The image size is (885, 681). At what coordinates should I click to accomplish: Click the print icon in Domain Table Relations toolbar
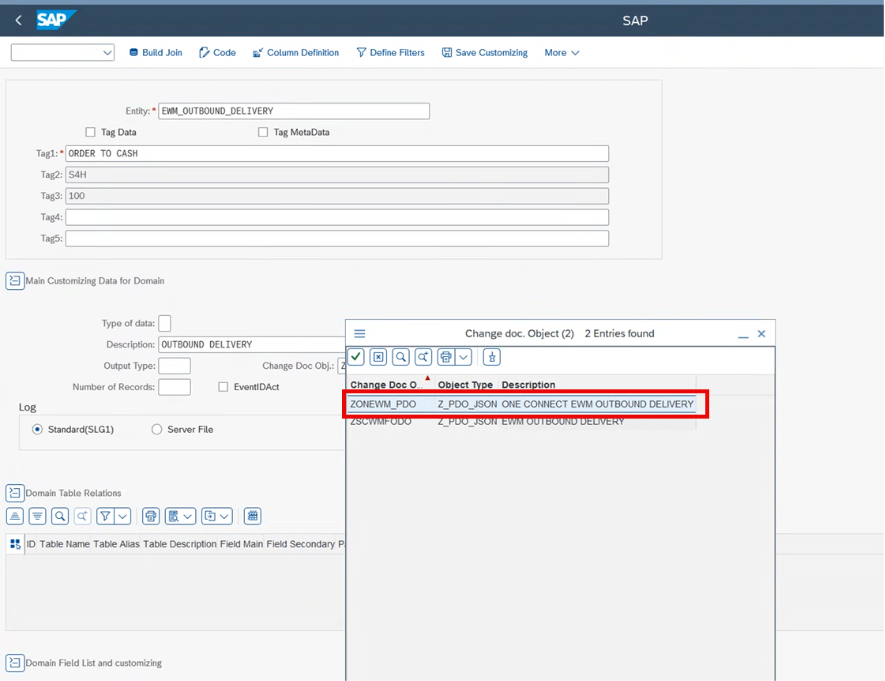coord(150,516)
